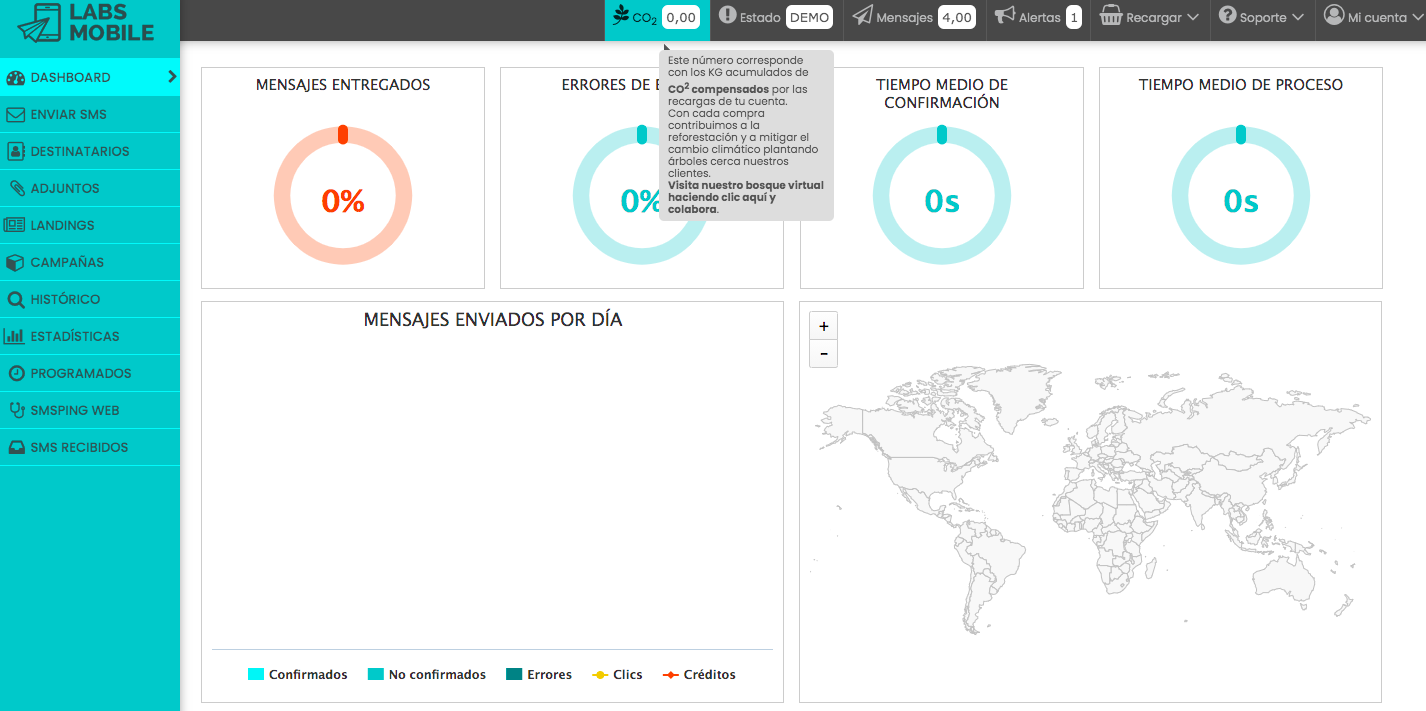The width and height of the screenshot is (1426, 711).
Task: Click the bar chart icon for Estadísticas
Action: point(15,337)
